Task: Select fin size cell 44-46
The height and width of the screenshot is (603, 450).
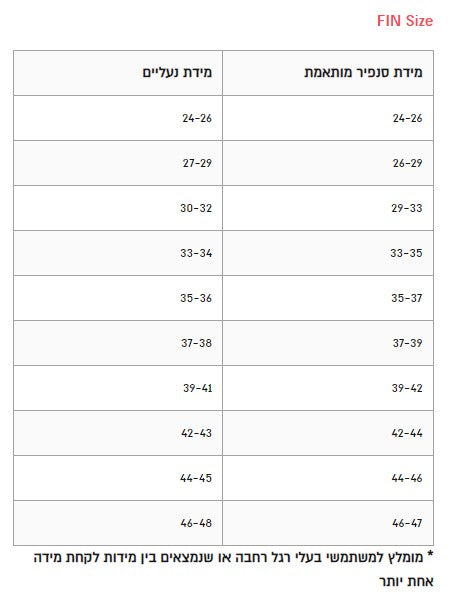Action: [328, 478]
